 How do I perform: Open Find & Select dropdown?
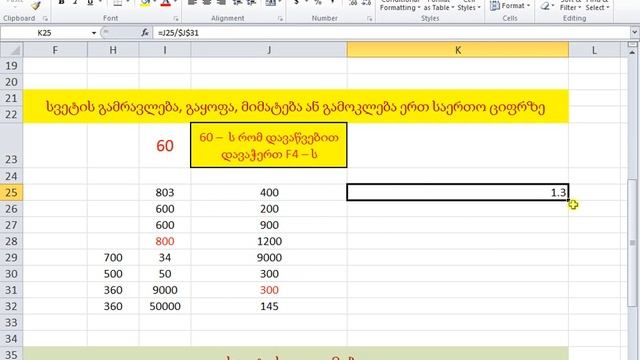(x=597, y=5)
